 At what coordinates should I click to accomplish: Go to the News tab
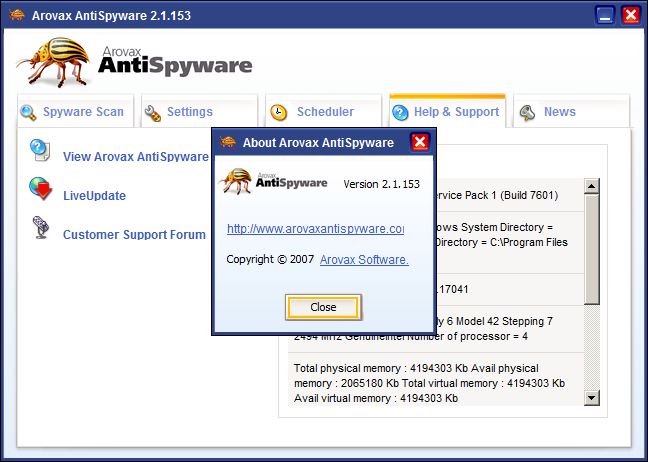point(572,112)
